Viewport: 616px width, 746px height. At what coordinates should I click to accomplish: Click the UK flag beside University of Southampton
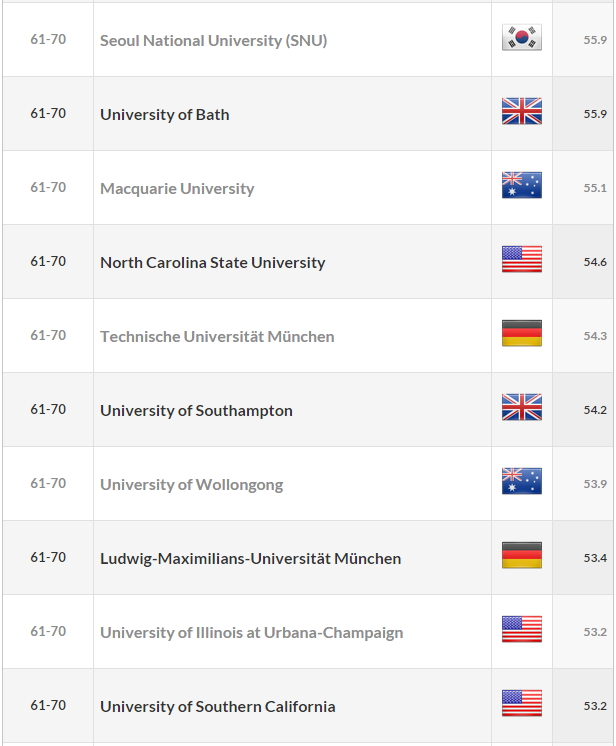point(522,407)
